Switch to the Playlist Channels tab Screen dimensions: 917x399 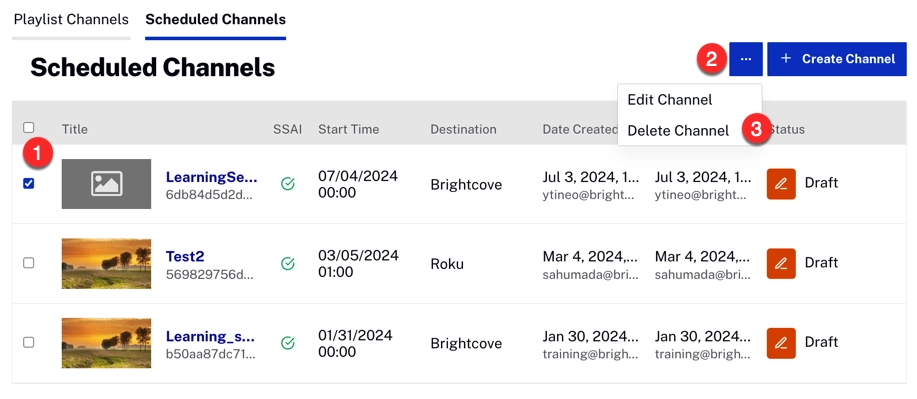pos(71,19)
